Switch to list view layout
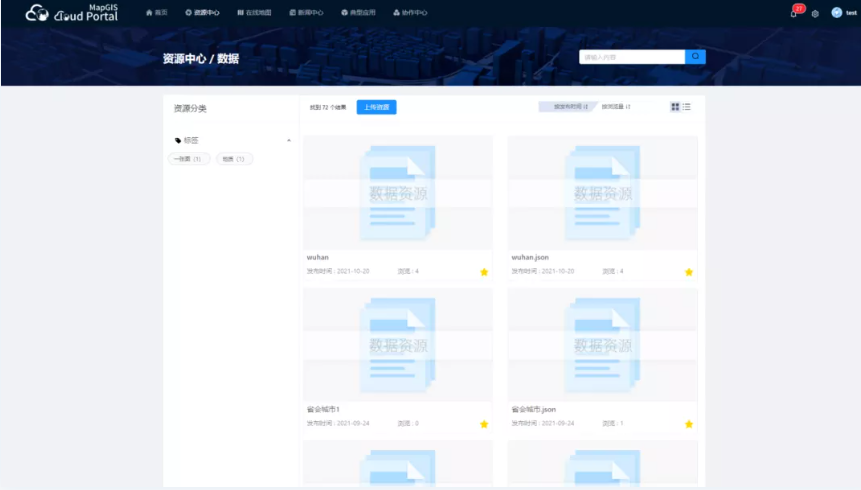Screen dimensions: 861x490 click(x=687, y=107)
